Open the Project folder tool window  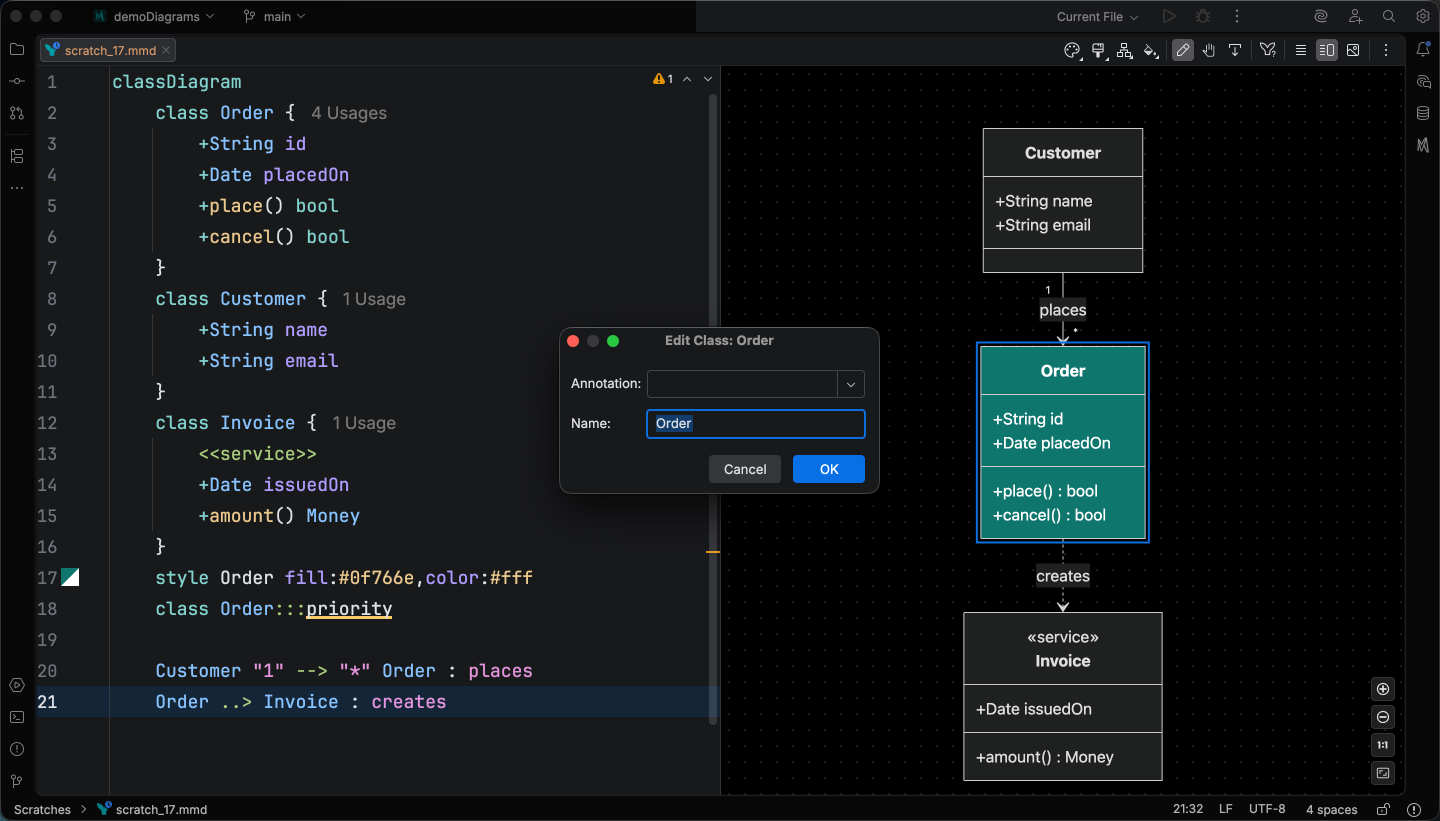click(x=17, y=49)
